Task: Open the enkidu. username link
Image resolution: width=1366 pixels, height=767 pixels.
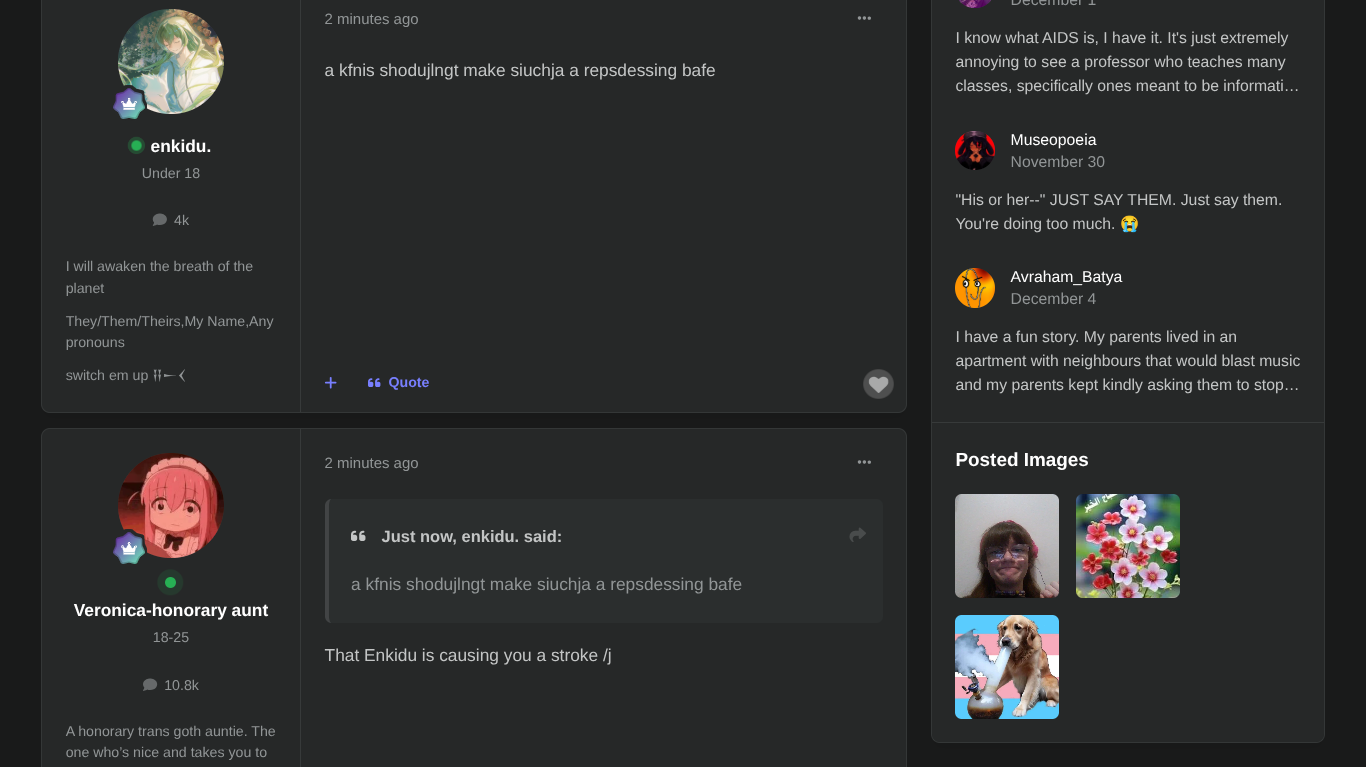Action: 180,146
